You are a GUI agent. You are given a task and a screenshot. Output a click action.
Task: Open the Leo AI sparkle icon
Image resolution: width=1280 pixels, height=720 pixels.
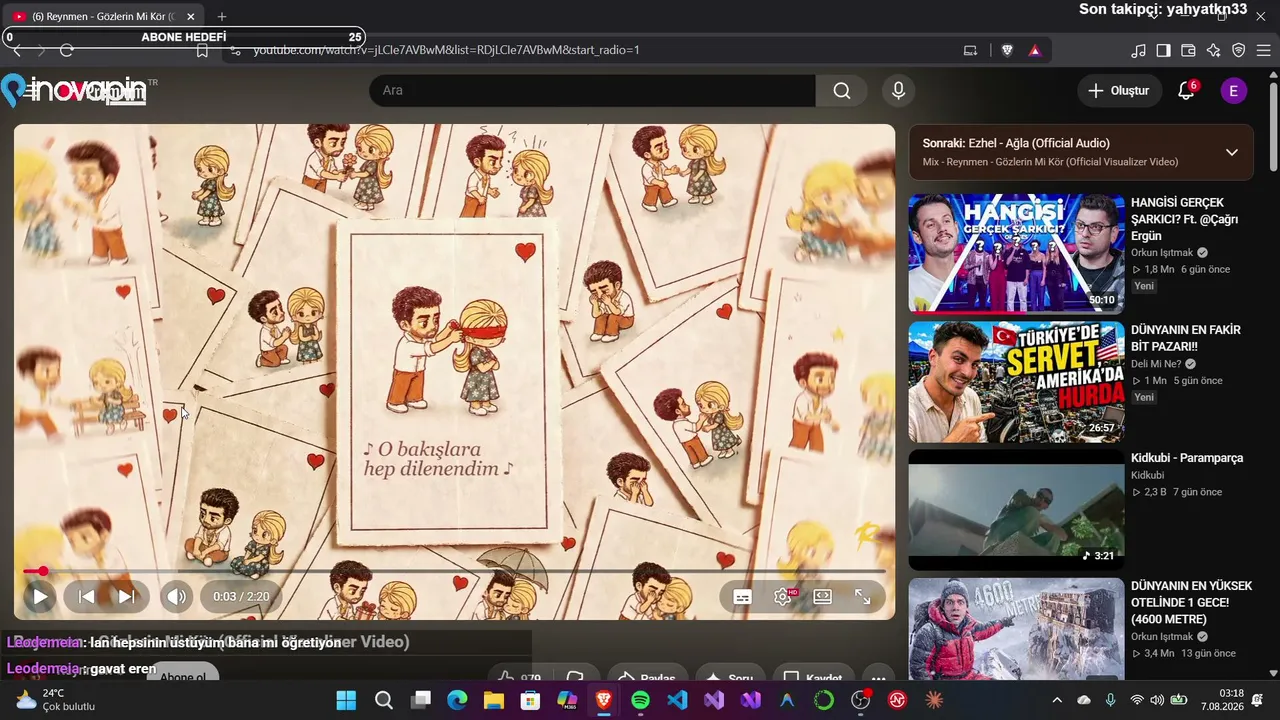point(1213,50)
